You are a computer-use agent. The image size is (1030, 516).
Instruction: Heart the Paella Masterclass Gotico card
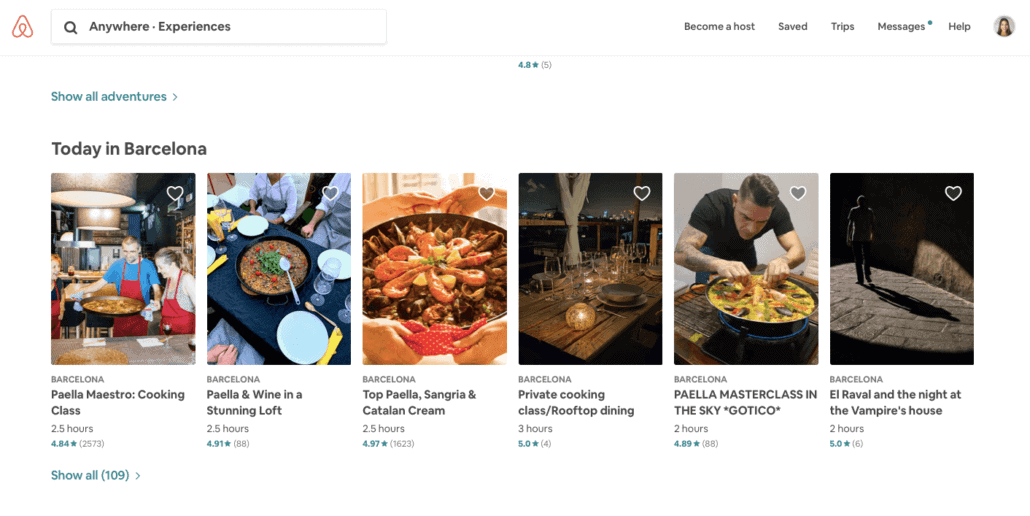(797, 193)
